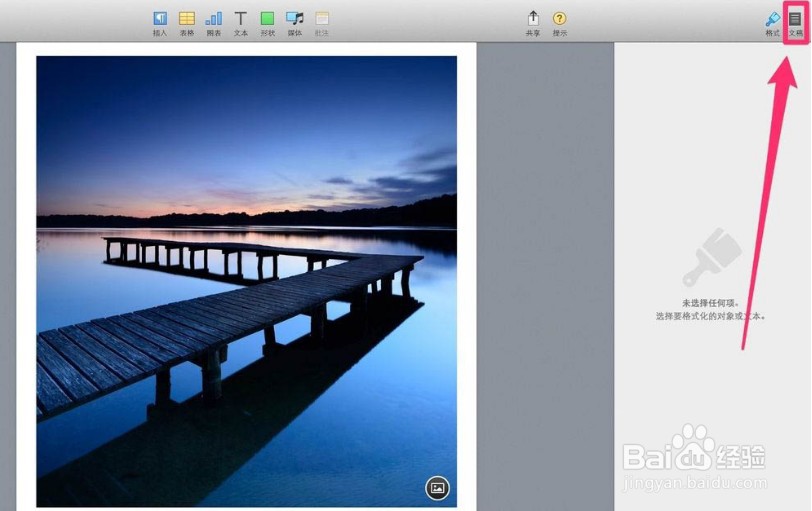Click the dimmed 批注 (Comment) icon
The image size is (812, 511).
[x=322, y=24]
